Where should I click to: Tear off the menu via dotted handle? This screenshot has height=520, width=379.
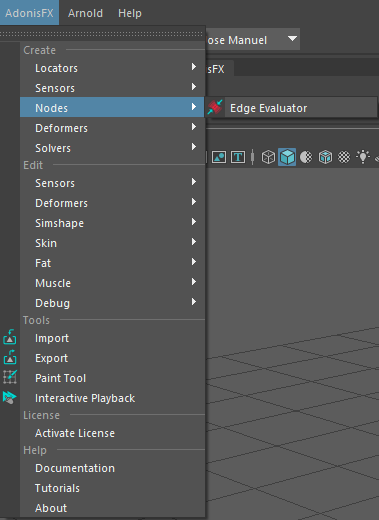tap(102, 34)
